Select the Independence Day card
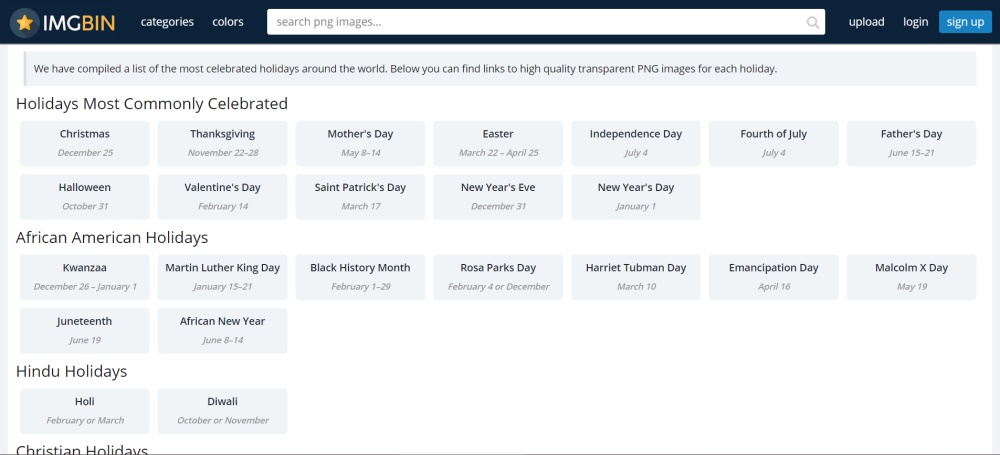Viewport: 1000px width, 455px height. point(636,144)
